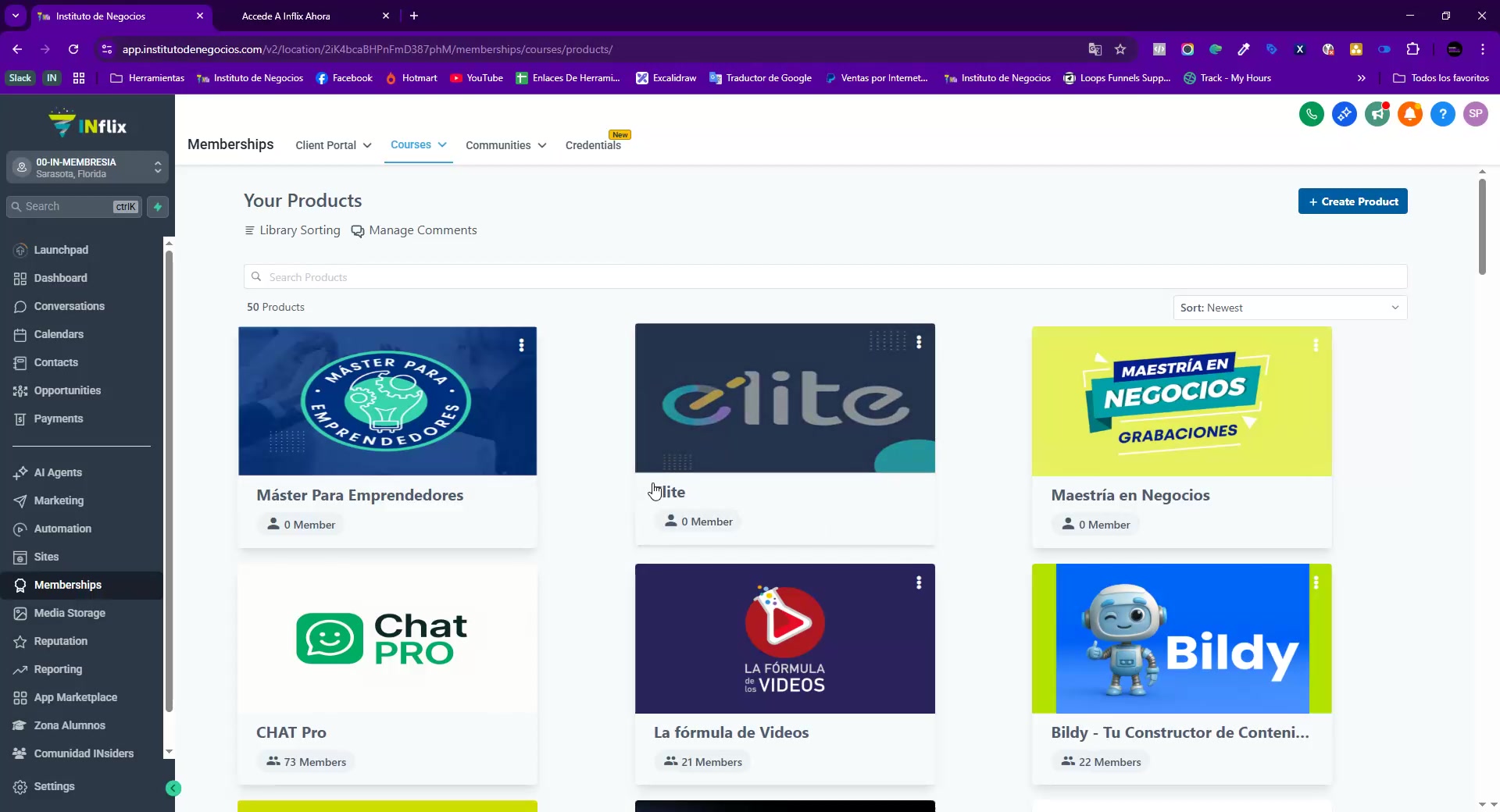This screenshot has width=1500, height=812.
Task: Open the 00-IN-MEMBRESIA account switcher
Action: pyautogui.click(x=87, y=167)
